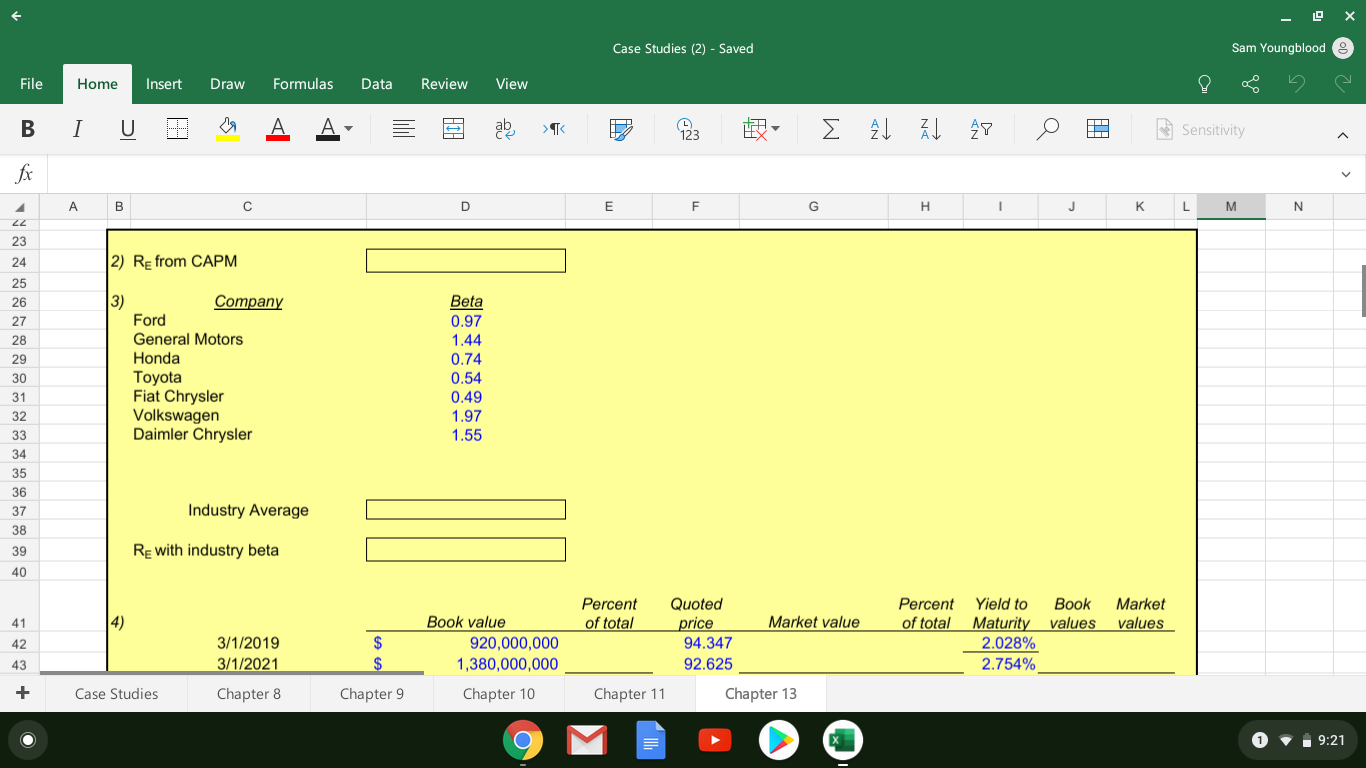
Task: Click into the formula bar field
Action: (690, 174)
